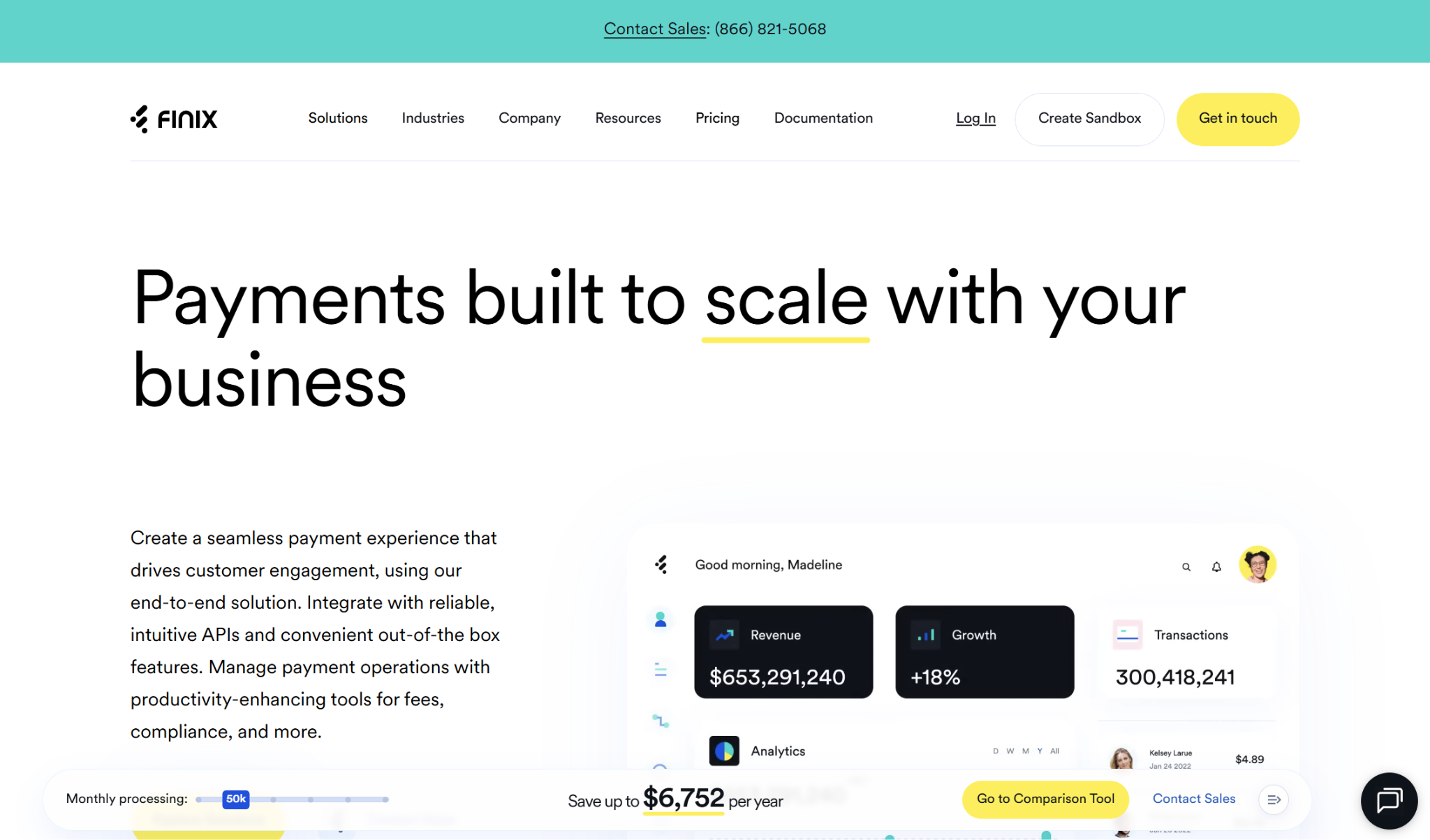
Task: Click the Growth value +18%
Action: coord(935,677)
